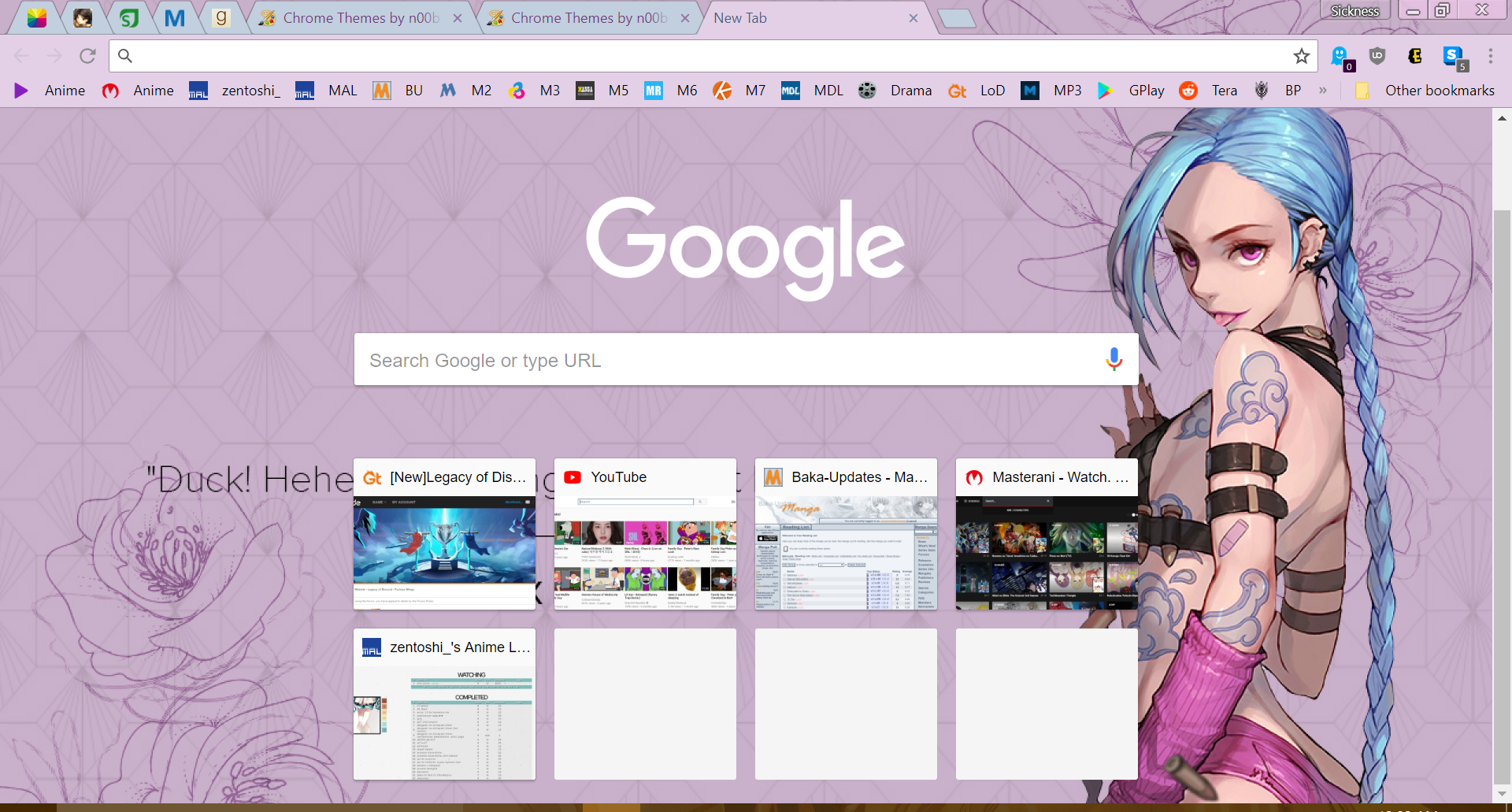Click the Sickness profile button
1512x812 pixels.
(1354, 10)
